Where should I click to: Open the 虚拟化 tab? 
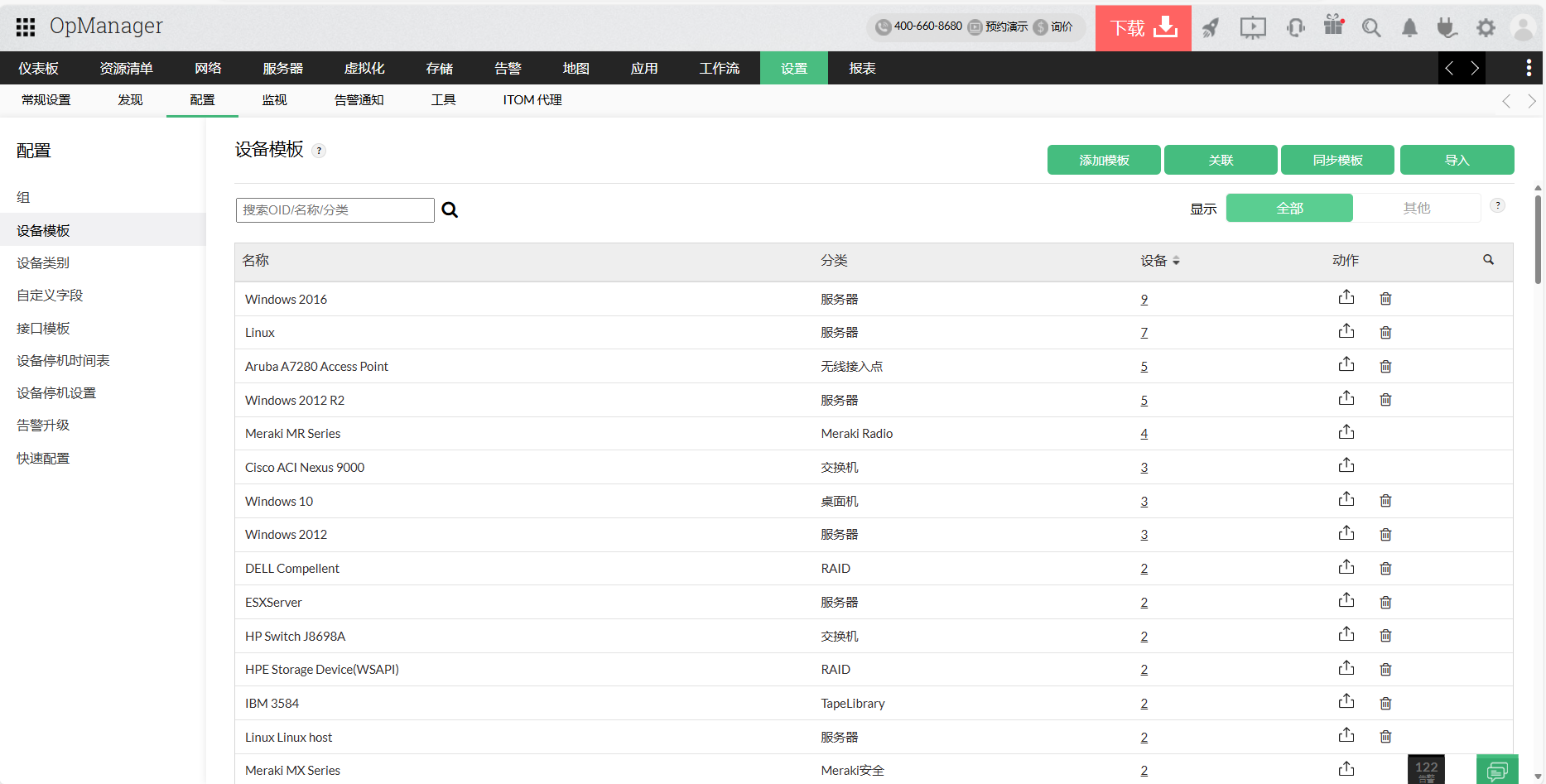click(364, 68)
